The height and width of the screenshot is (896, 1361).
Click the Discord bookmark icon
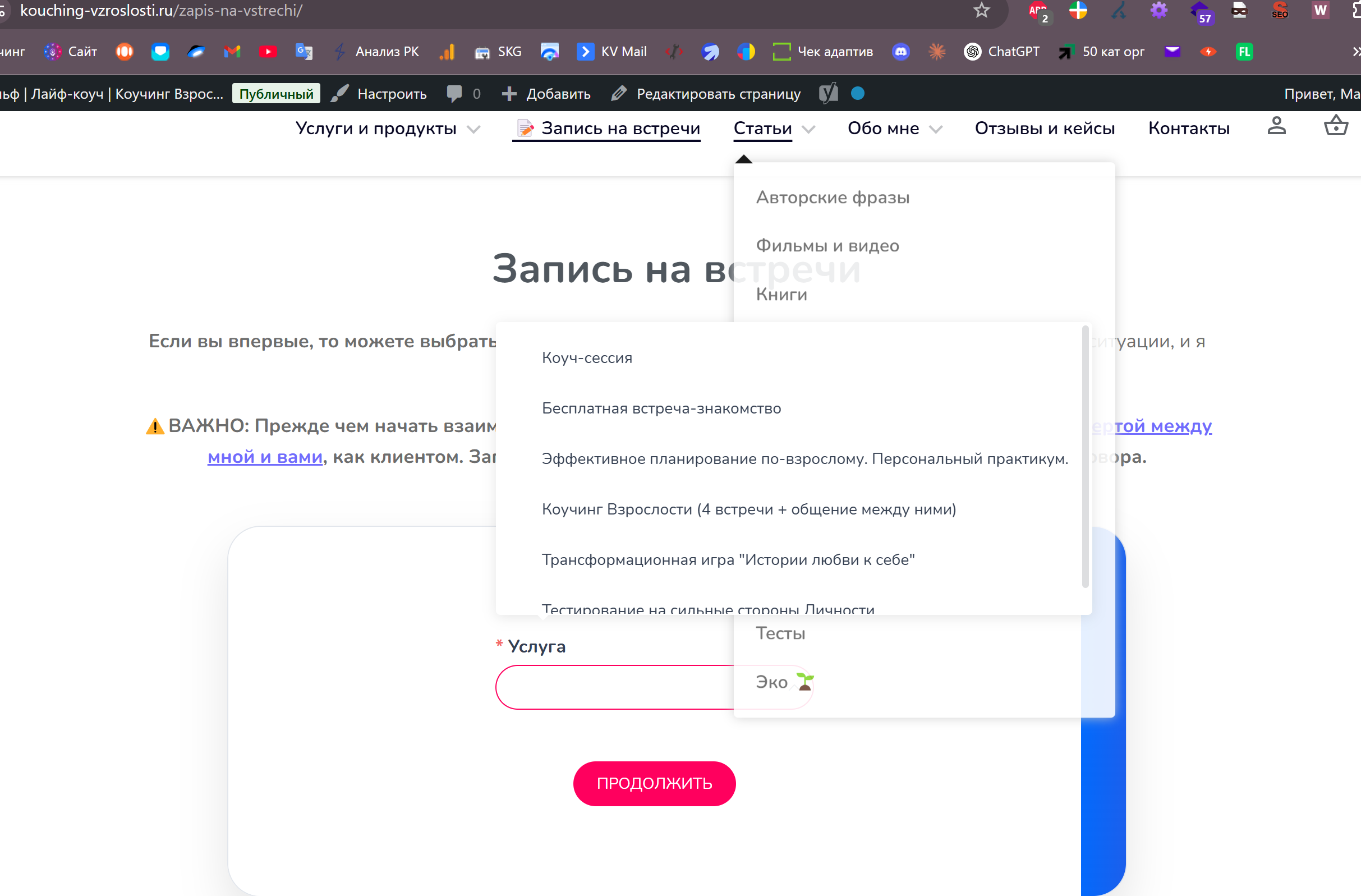pyautogui.click(x=900, y=52)
